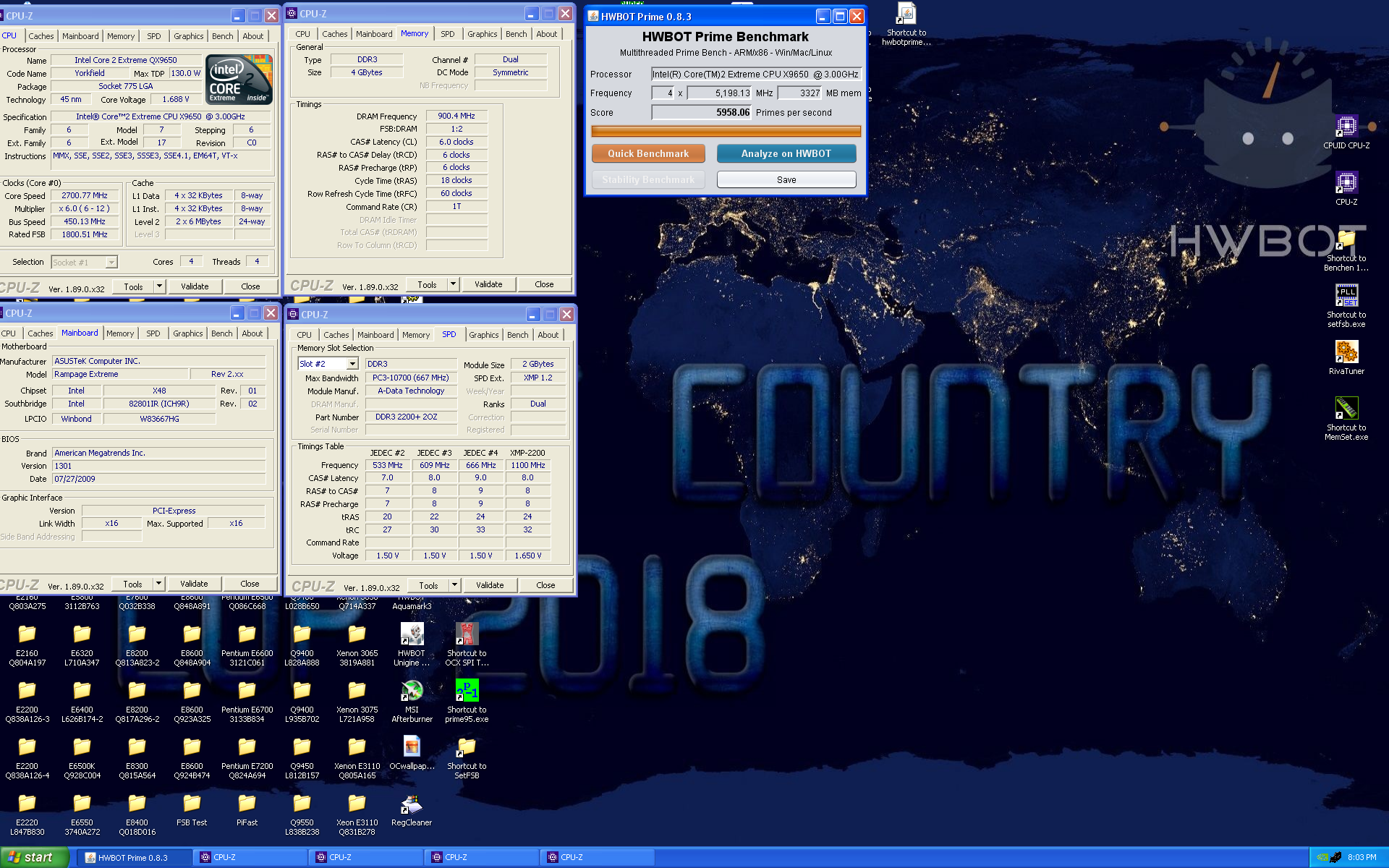
Task: Open the Shortcut to OCX SPI T icon
Action: (467, 644)
